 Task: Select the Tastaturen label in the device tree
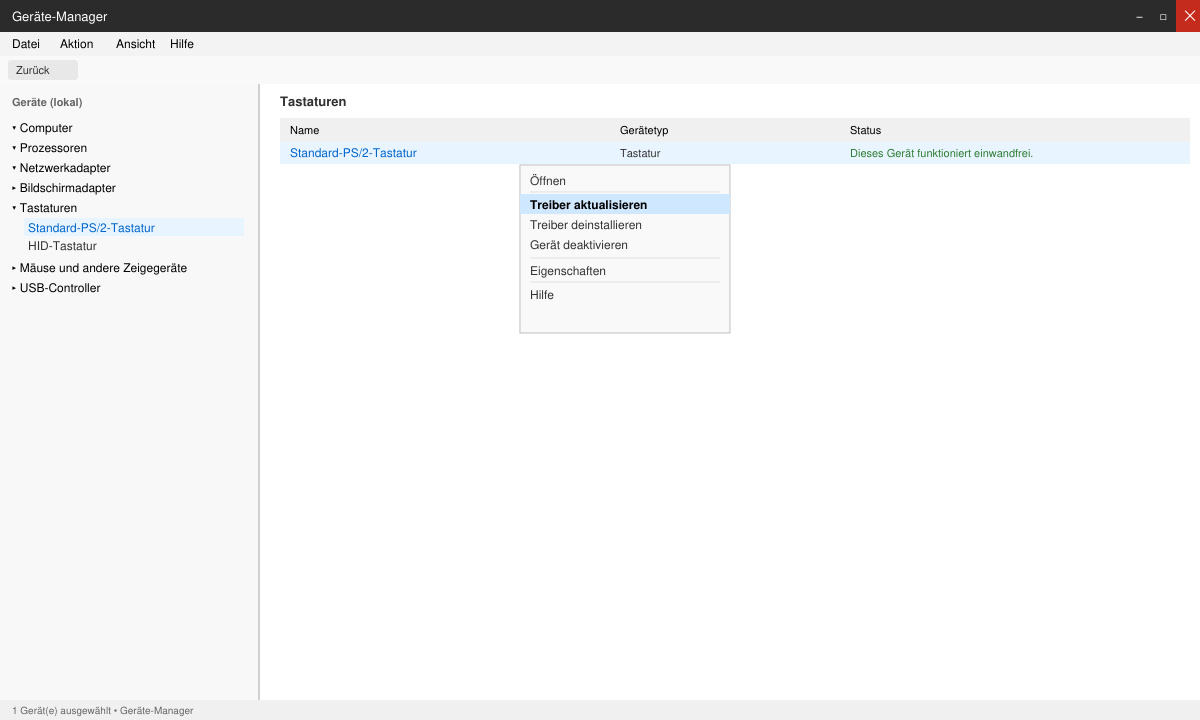(48, 208)
